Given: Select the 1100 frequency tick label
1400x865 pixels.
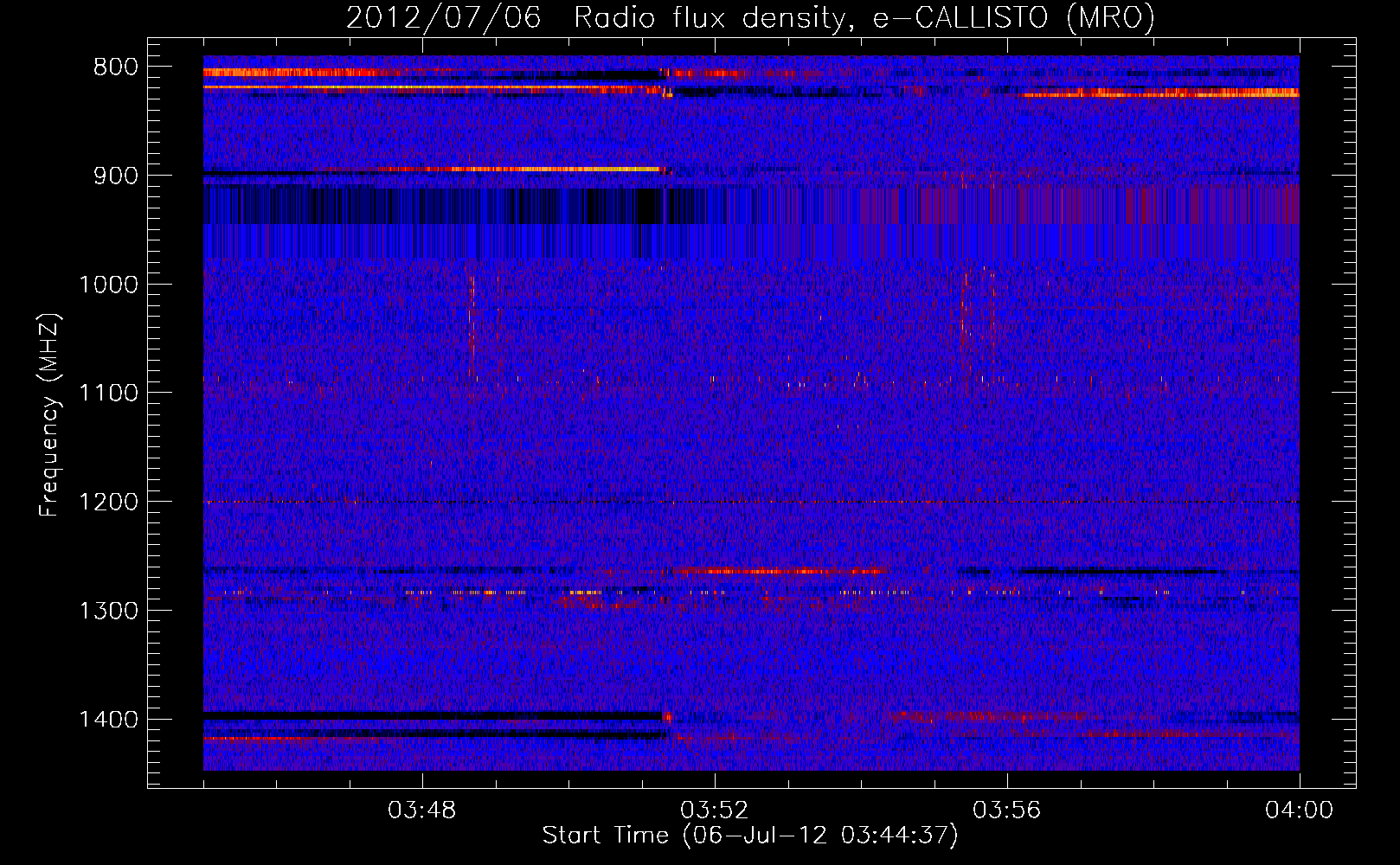Looking at the screenshot, I should coord(109,394).
